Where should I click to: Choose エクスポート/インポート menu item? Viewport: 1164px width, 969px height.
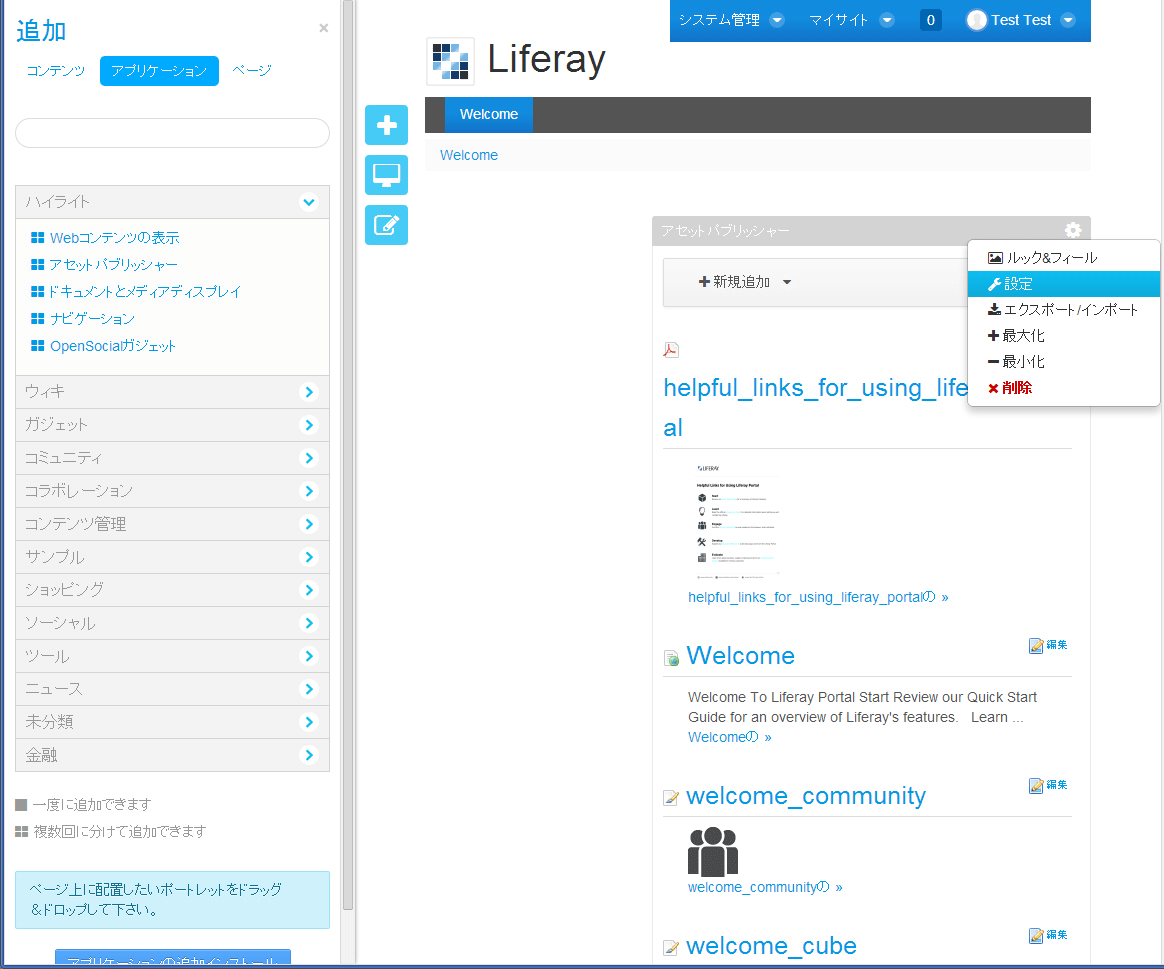pyautogui.click(x=1064, y=310)
